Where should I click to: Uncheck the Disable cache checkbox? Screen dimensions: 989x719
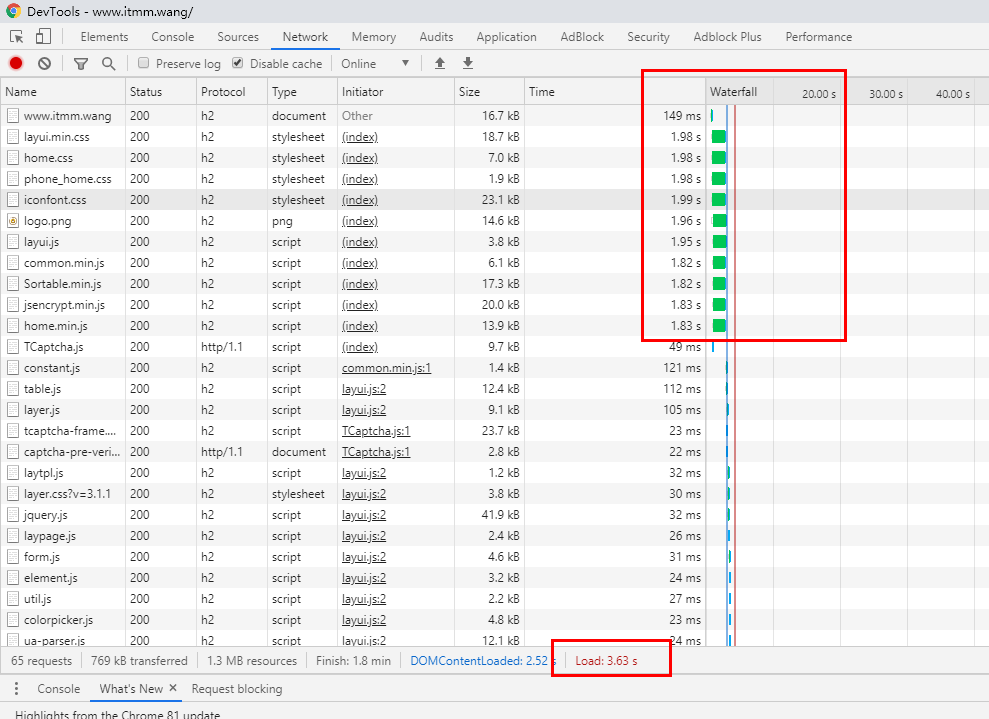tap(238, 63)
